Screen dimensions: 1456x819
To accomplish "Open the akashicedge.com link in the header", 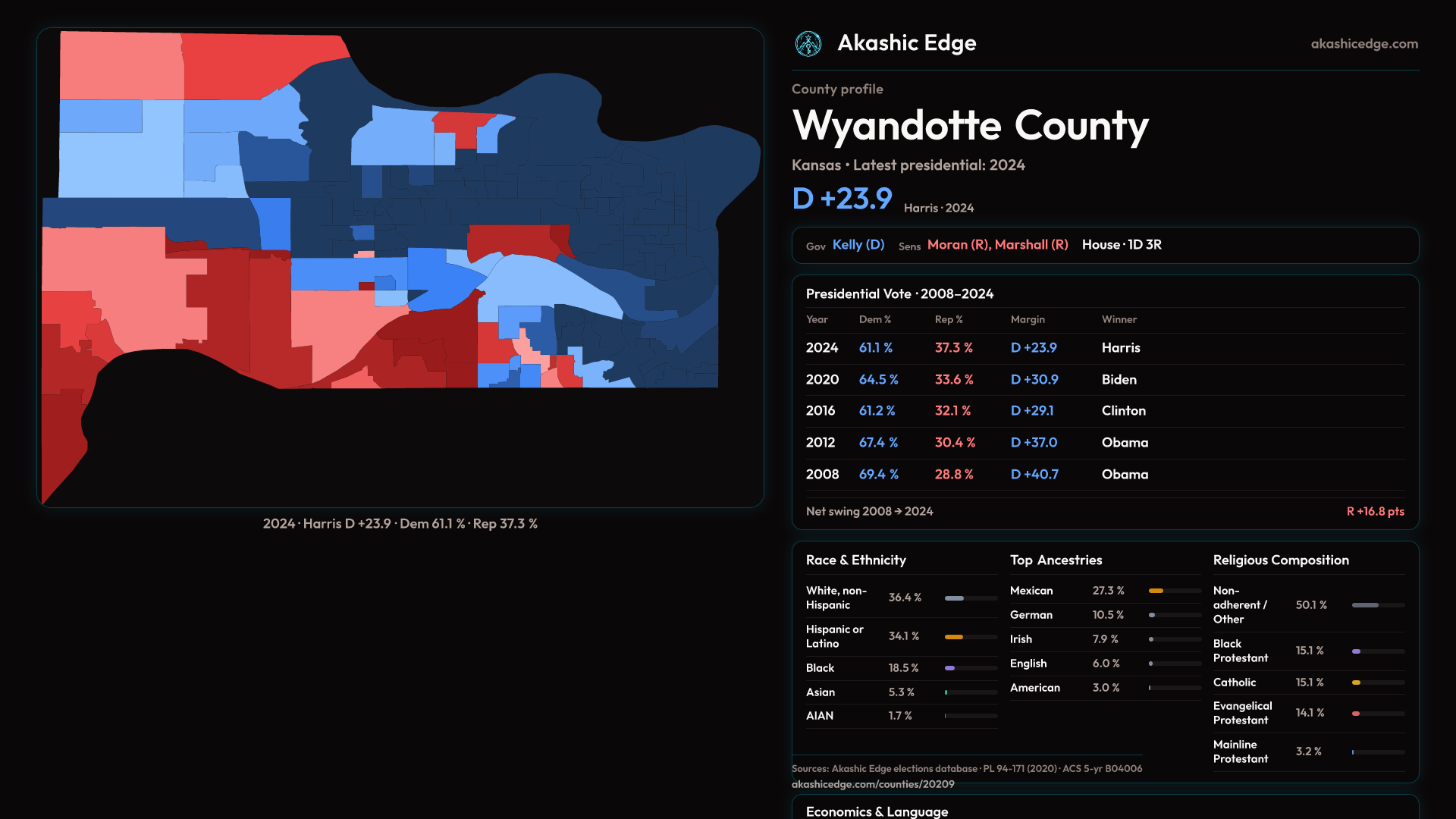I will 1364,44.
